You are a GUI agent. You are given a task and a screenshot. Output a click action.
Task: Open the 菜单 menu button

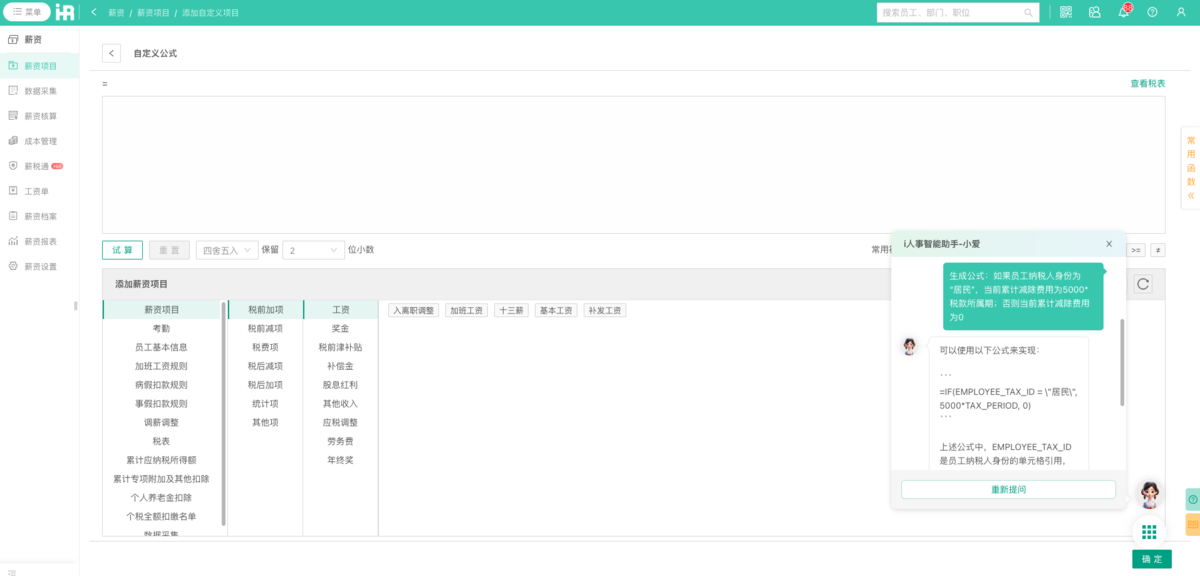pyautogui.click(x=28, y=12)
